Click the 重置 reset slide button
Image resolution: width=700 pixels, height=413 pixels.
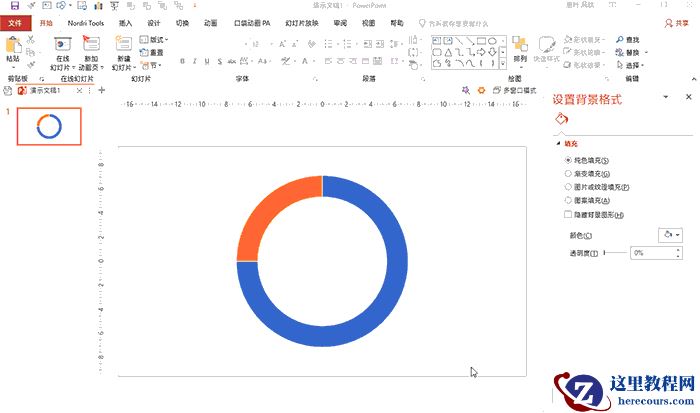(x=152, y=52)
